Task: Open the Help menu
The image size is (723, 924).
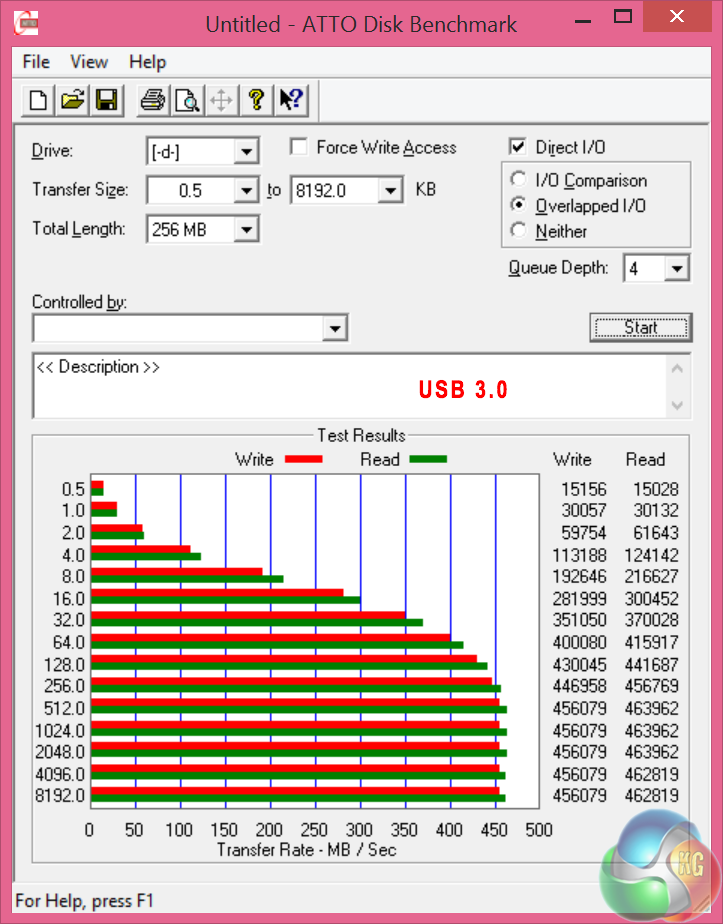Action: (147, 62)
